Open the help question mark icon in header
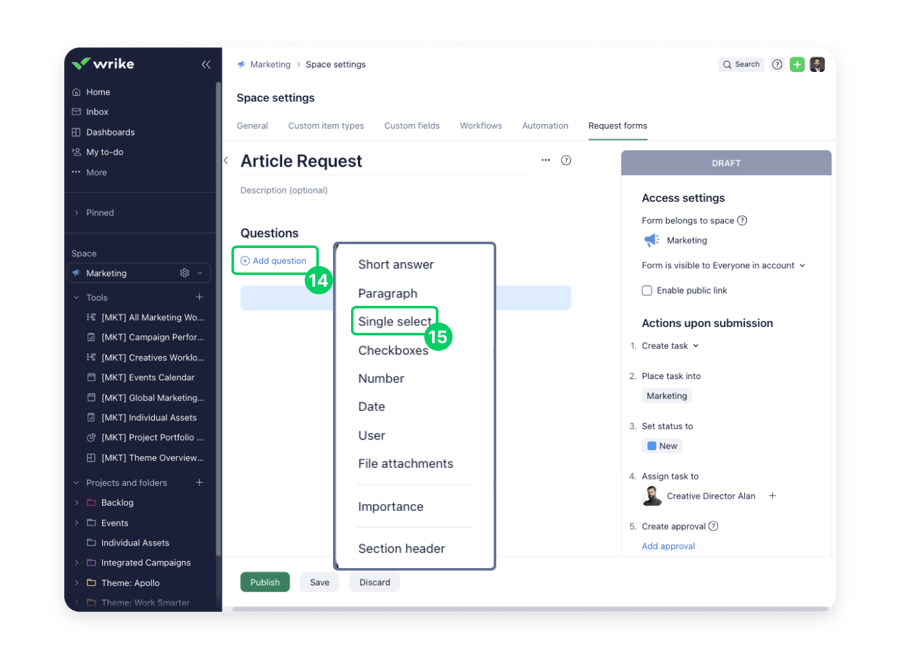The width and height of the screenshot is (900, 658). point(777,64)
